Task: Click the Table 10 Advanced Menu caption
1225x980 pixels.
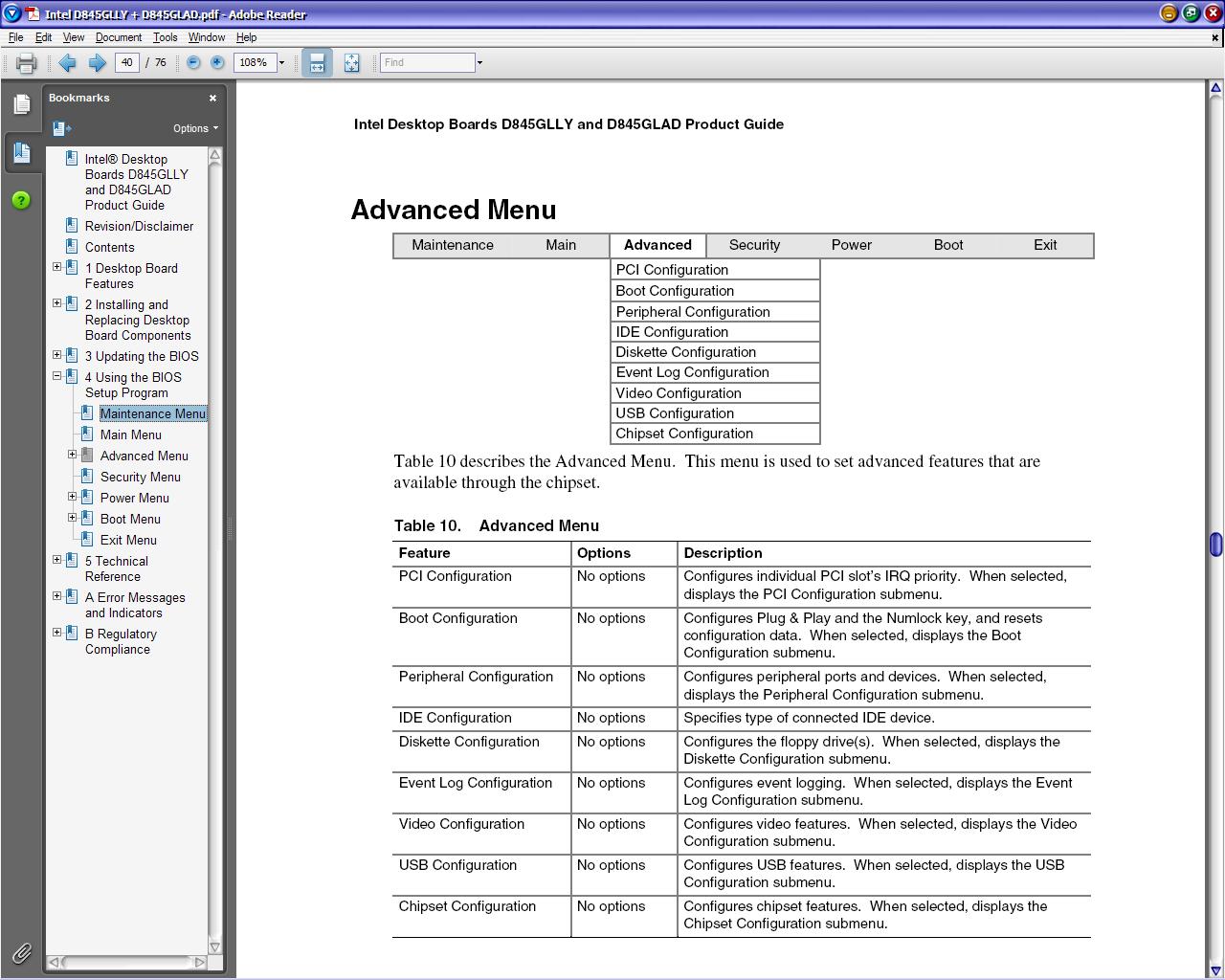Action: click(x=497, y=525)
